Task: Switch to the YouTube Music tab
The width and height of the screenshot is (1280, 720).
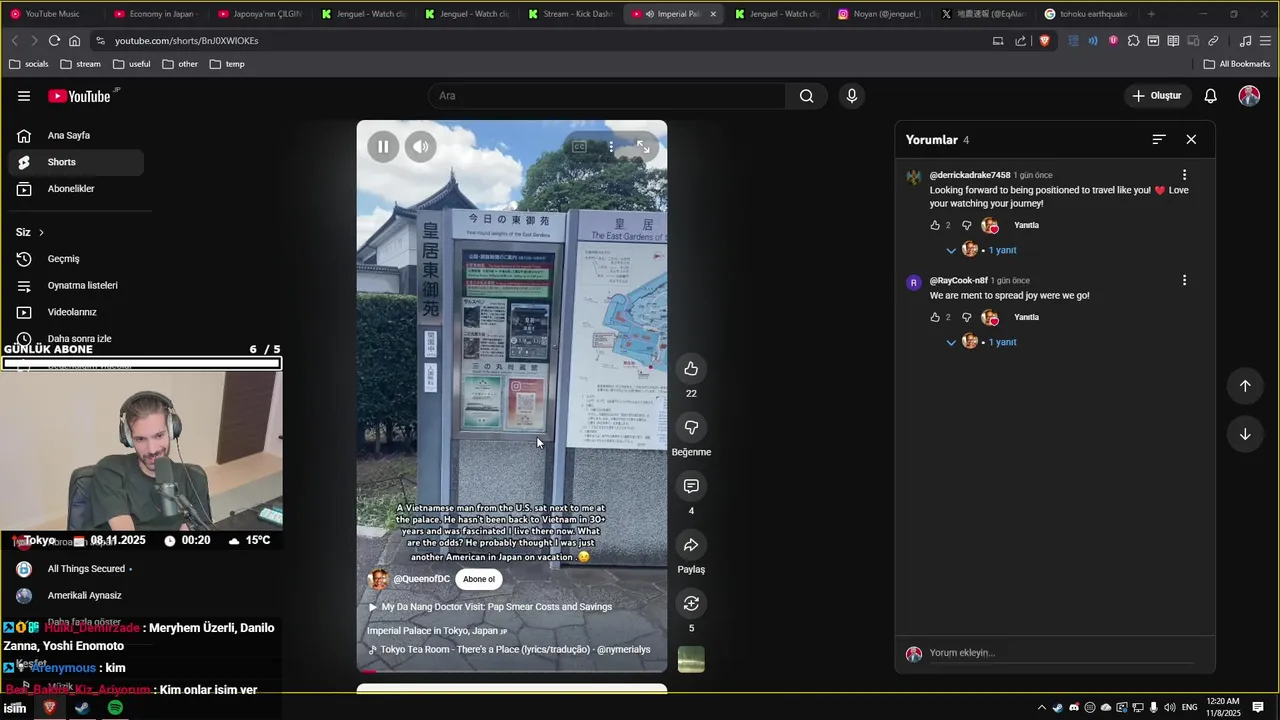Action: tap(52, 14)
